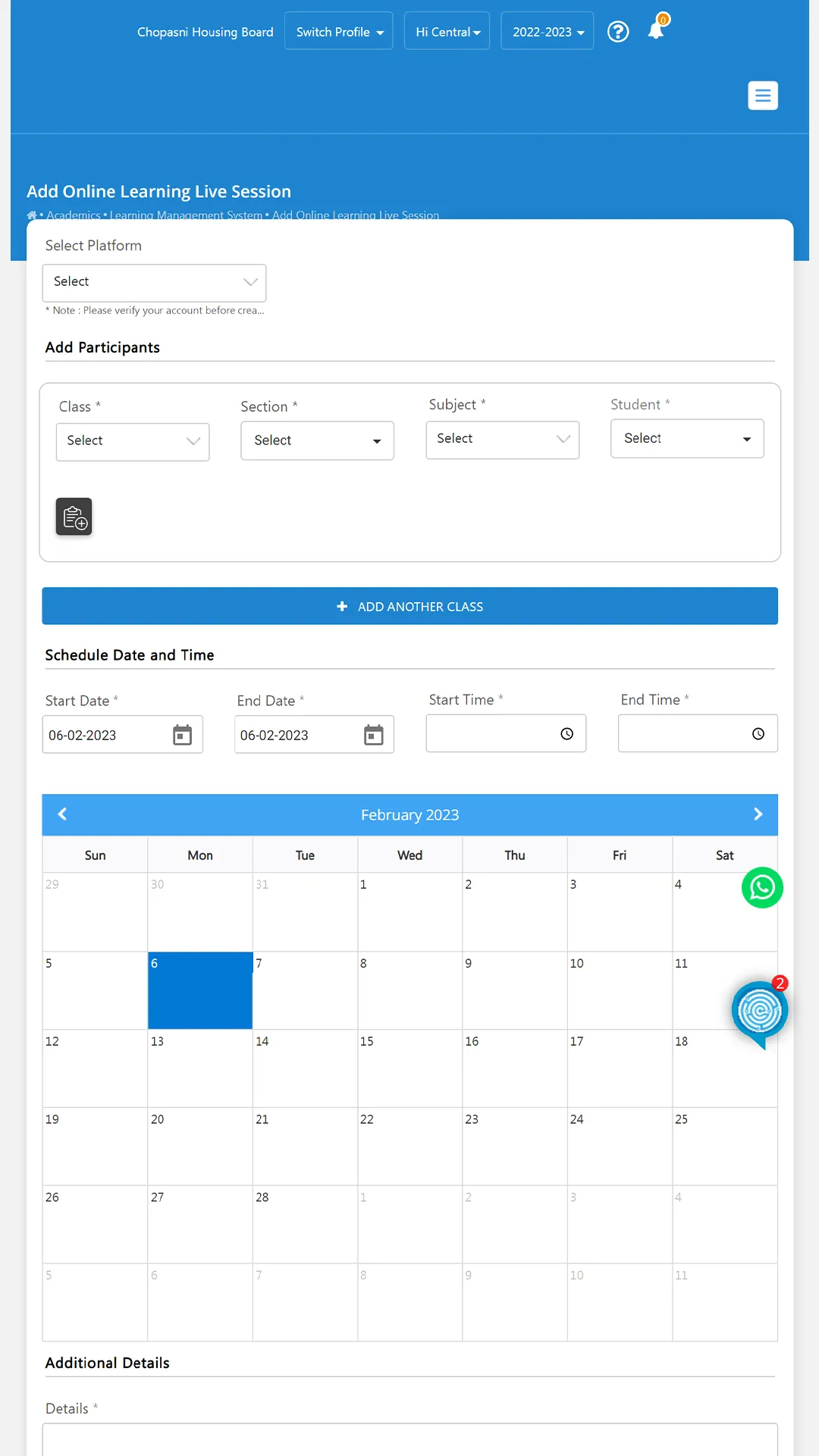Click Chopasni Housing Board title
Viewport: 819px width, 1456px height.
[205, 32]
